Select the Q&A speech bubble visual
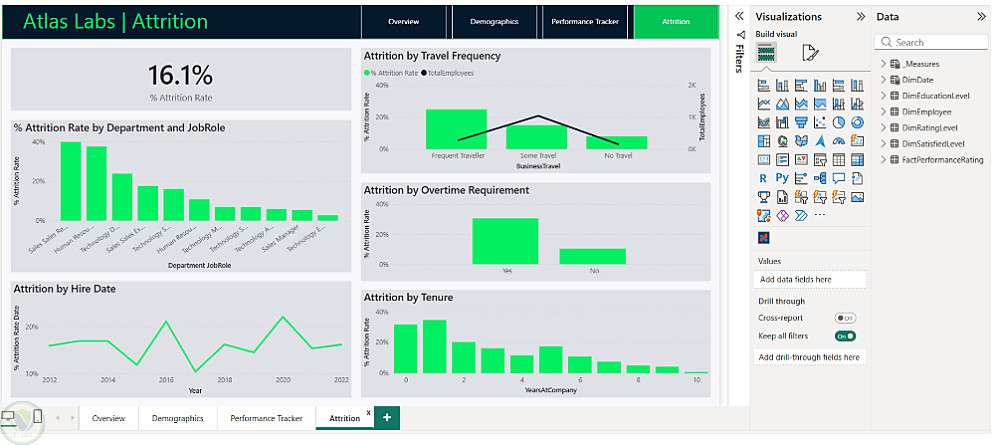The height and width of the screenshot is (445, 1000). tap(839, 178)
